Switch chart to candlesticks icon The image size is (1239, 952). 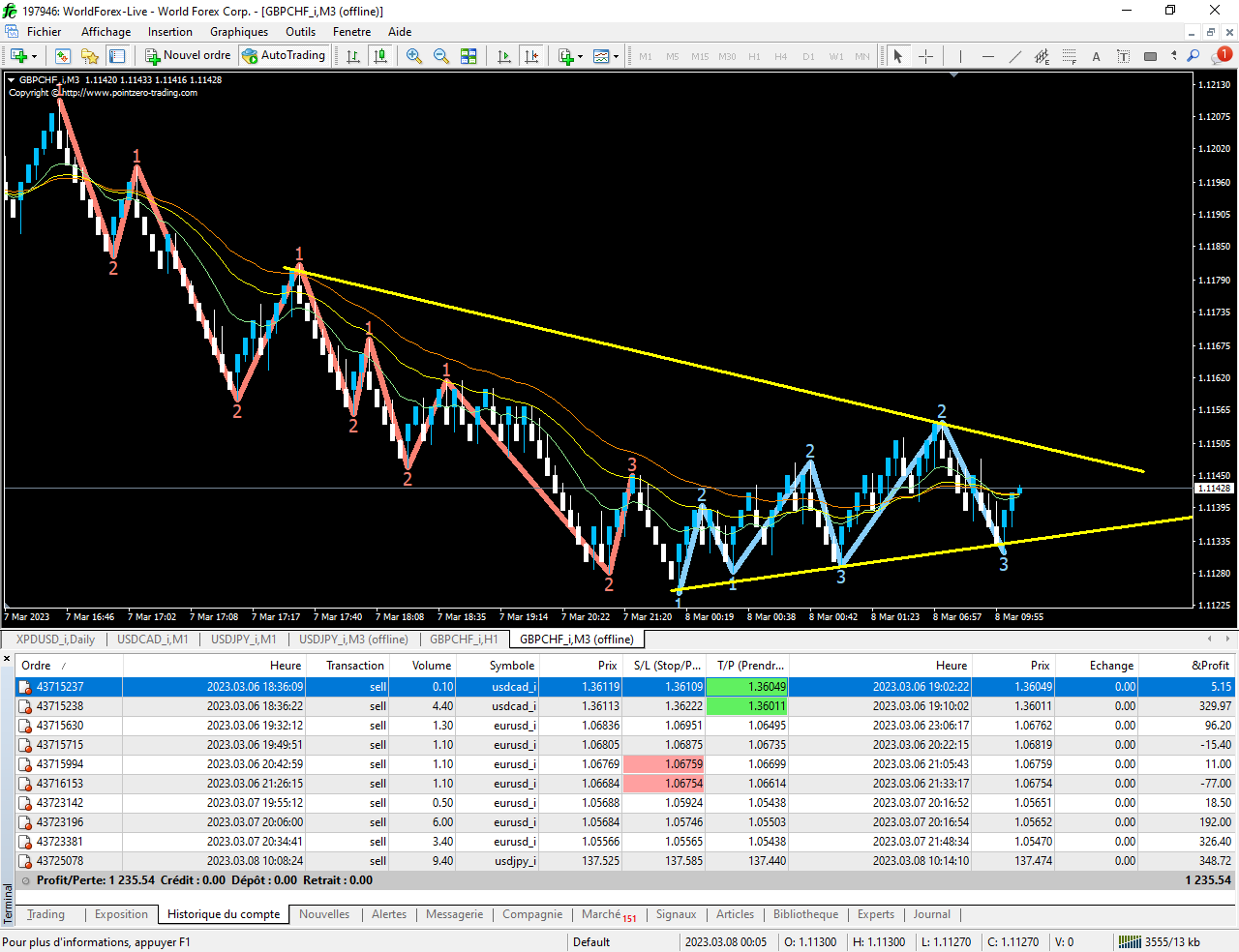pyautogui.click(x=380, y=56)
